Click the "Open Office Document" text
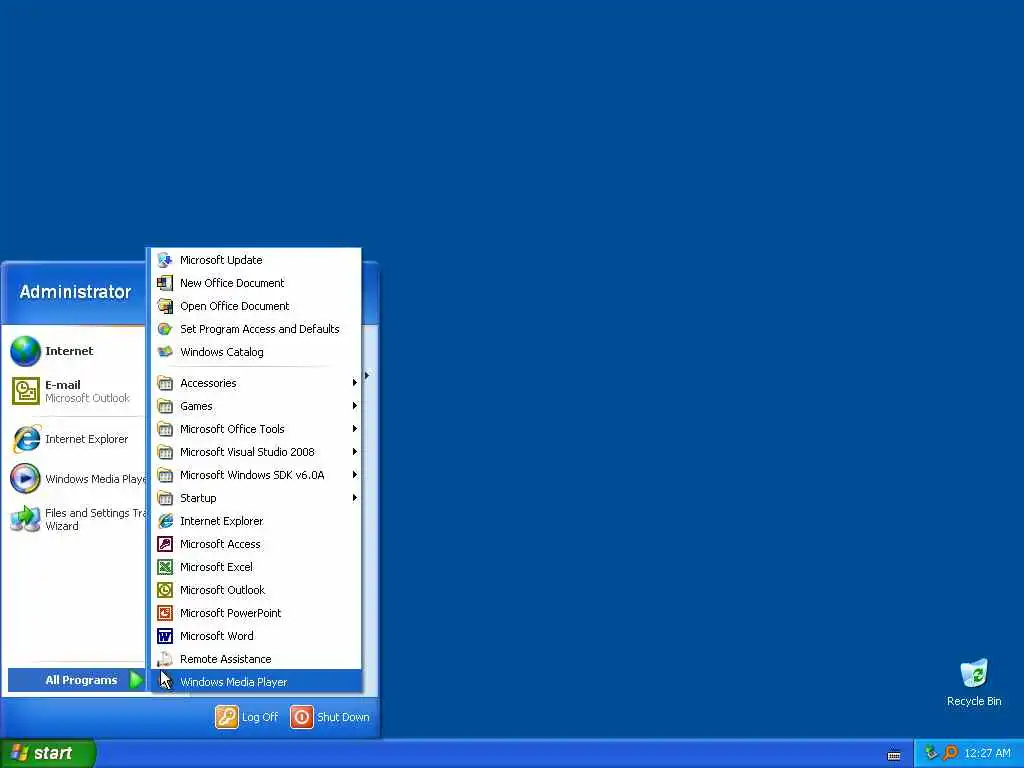Viewport: 1024px width, 768px height. tap(234, 306)
